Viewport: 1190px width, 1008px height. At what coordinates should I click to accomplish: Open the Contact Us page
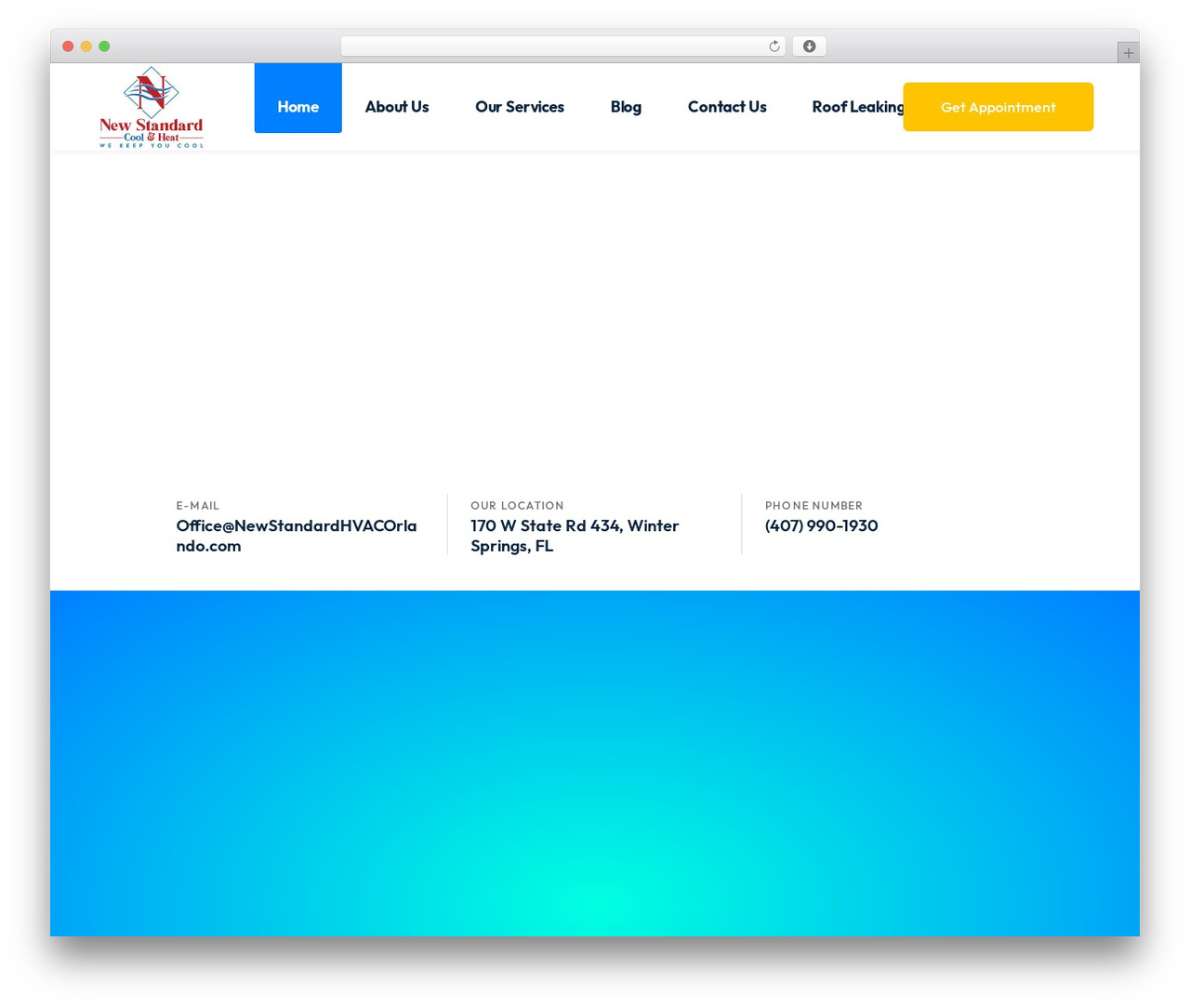tap(727, 107)
